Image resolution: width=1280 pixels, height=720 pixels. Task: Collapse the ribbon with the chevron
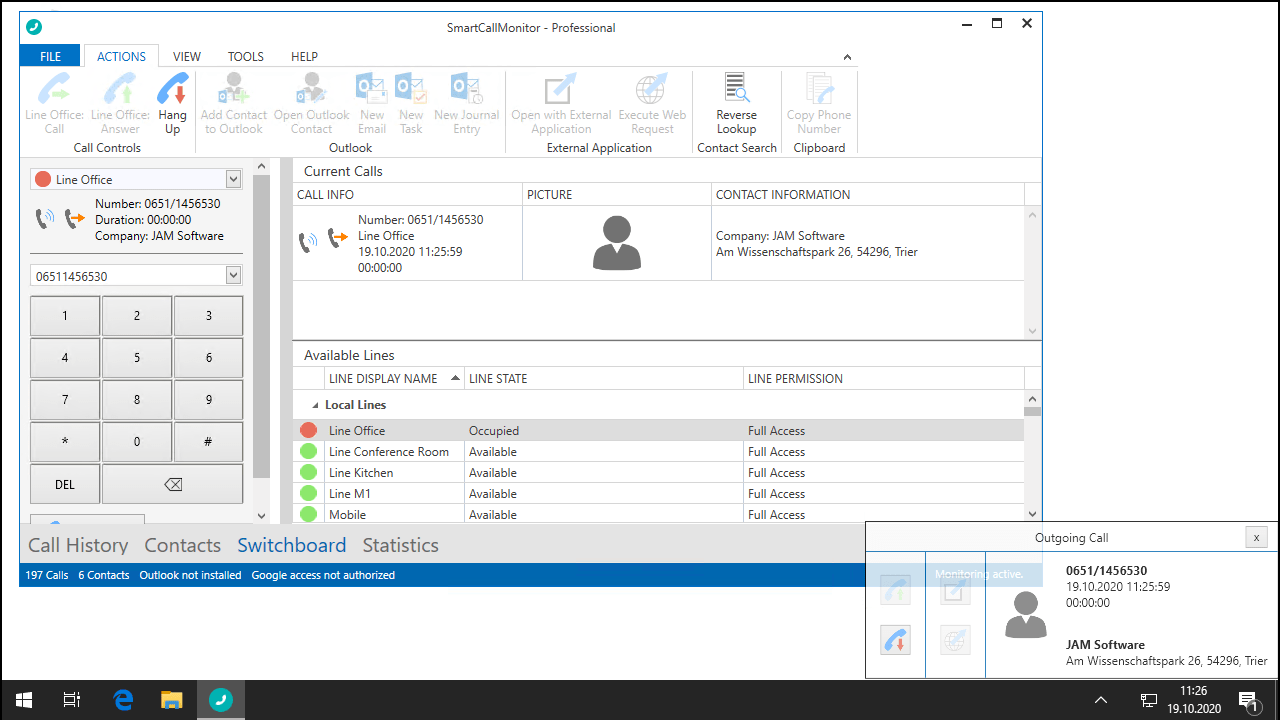point(847,57)
